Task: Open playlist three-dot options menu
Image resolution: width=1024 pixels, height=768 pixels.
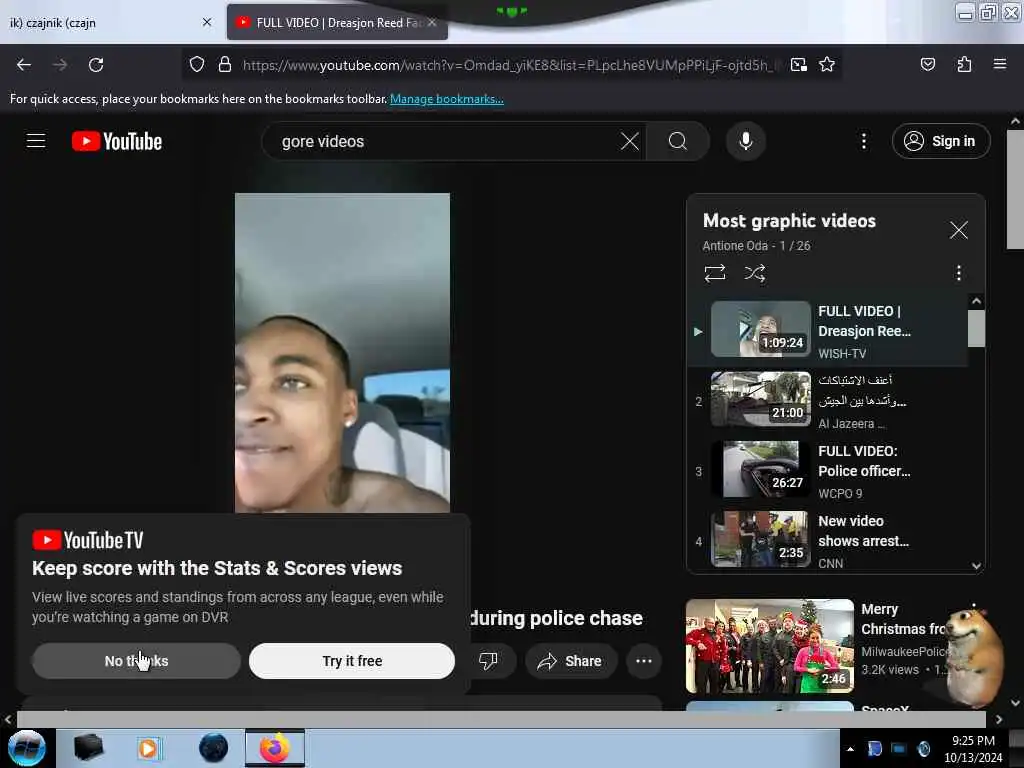Action: [958, 272]
